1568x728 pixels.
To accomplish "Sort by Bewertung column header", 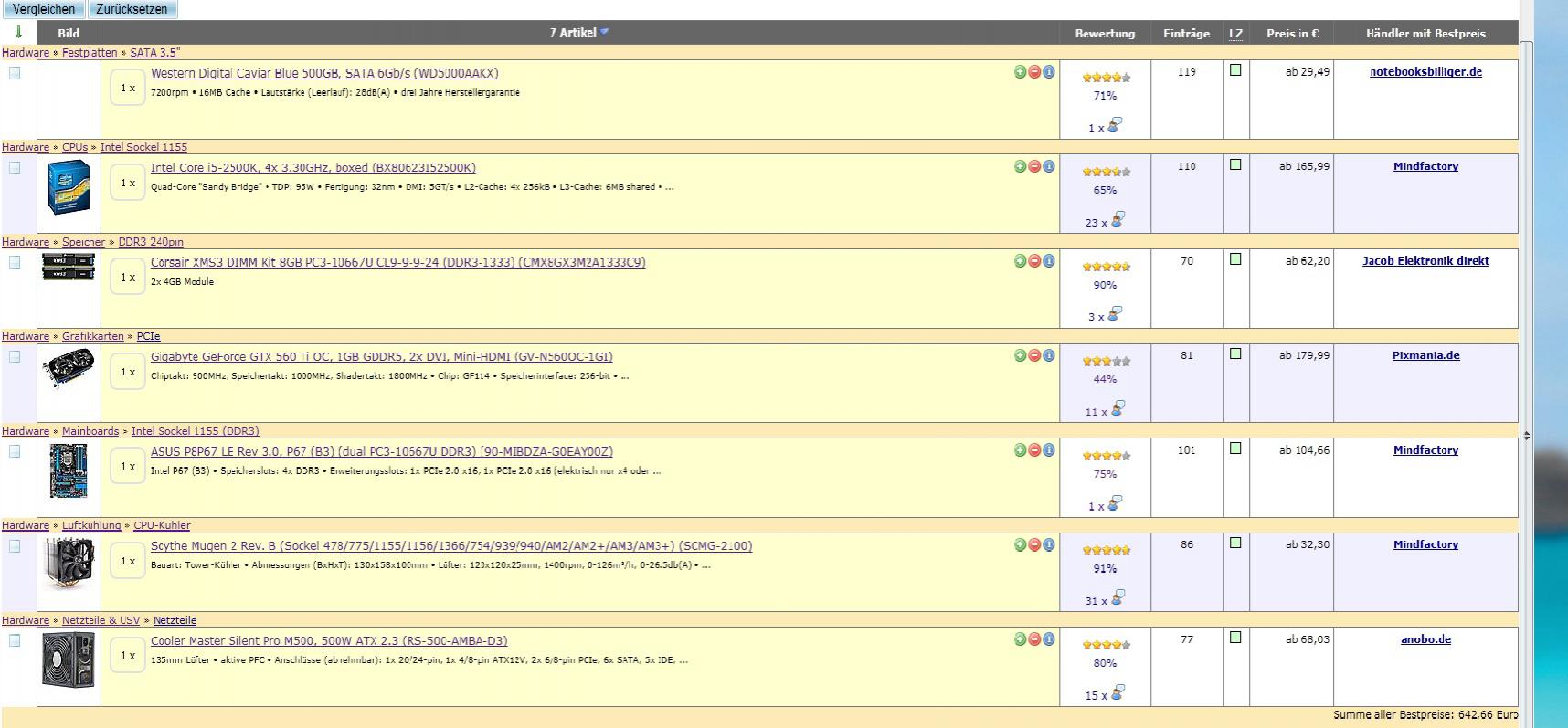I will (1105, 34).
